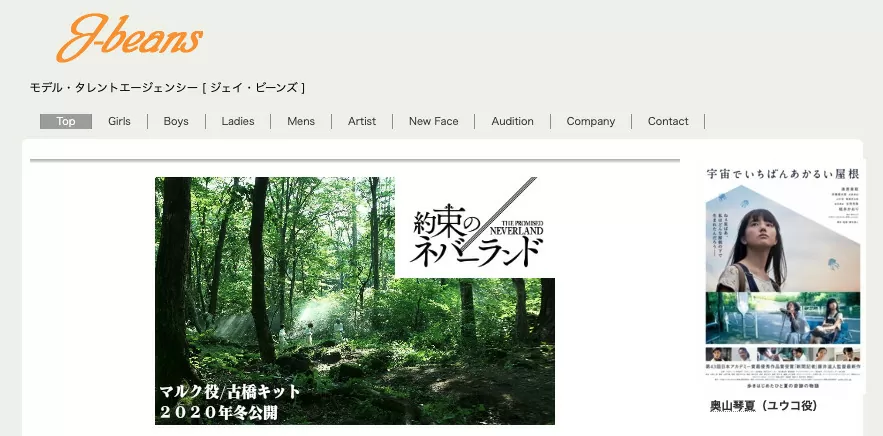Open the New Face page
The height and width of the screenshot is (436, 883).
(x=434, y=121)
